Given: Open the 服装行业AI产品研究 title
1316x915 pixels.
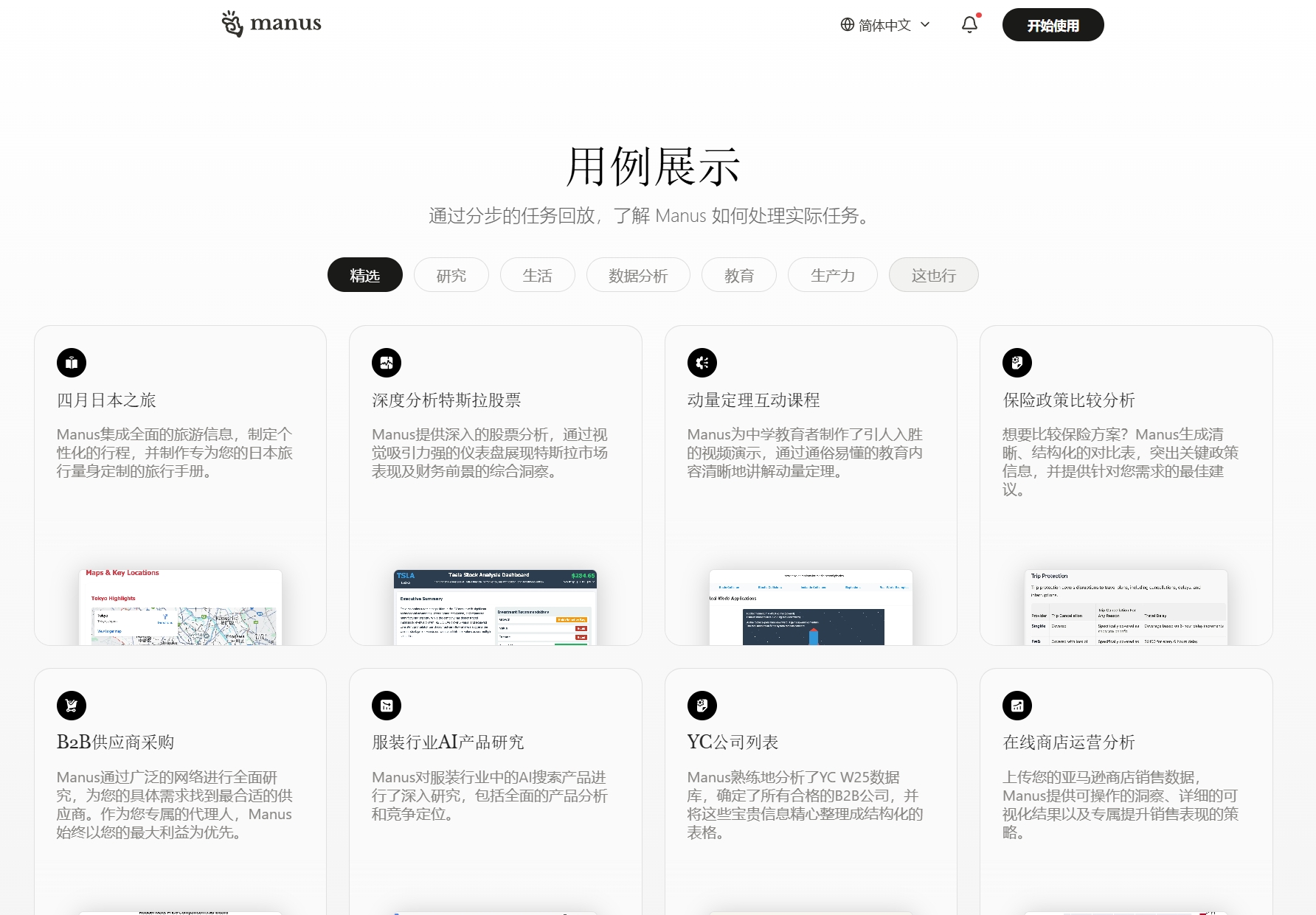Looking at the screenshot, I should [x=448, y=742].
